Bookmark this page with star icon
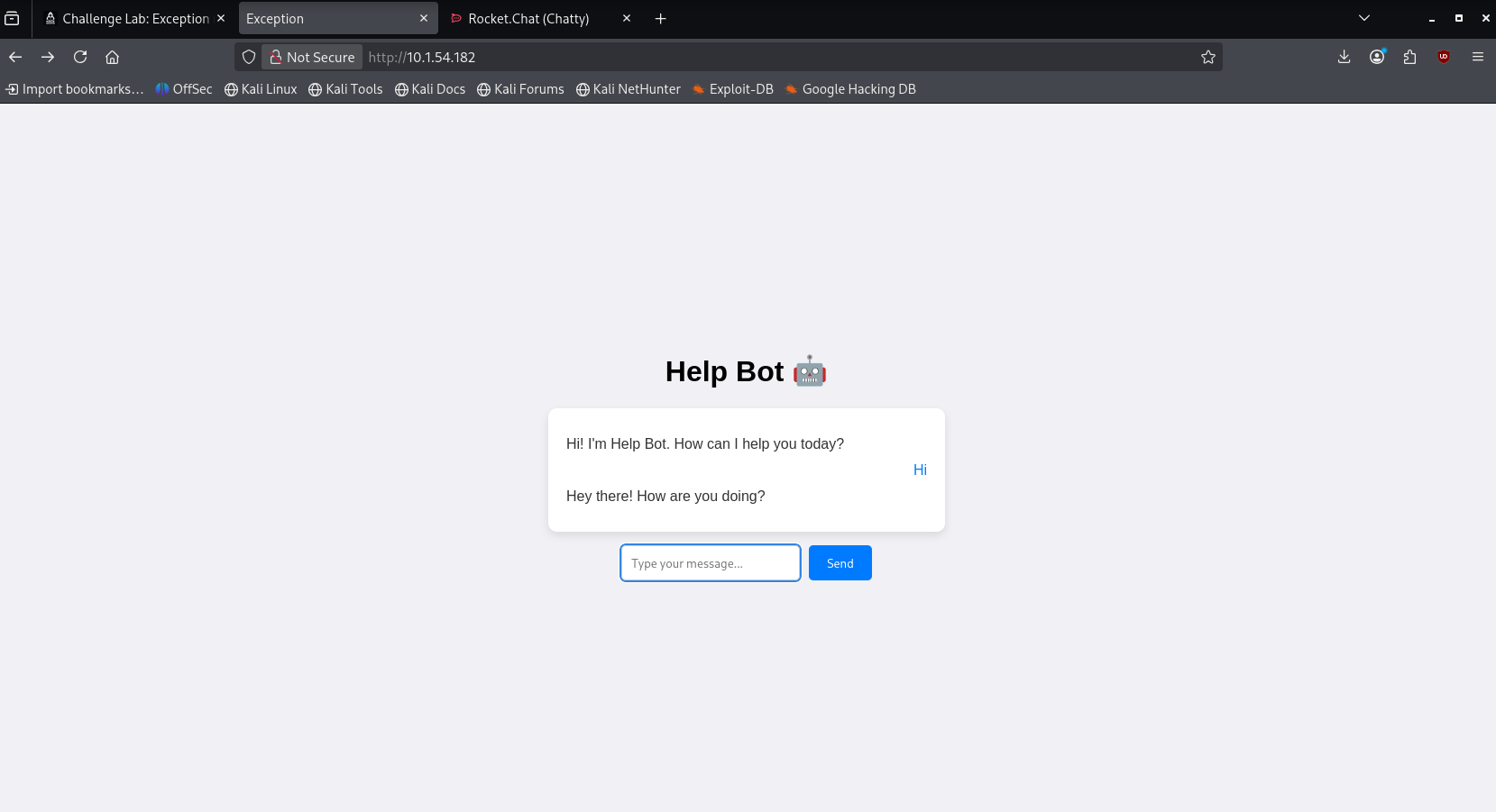Image resolution: width=1496 pixels, height=812 pixels. coord(1208,57)
